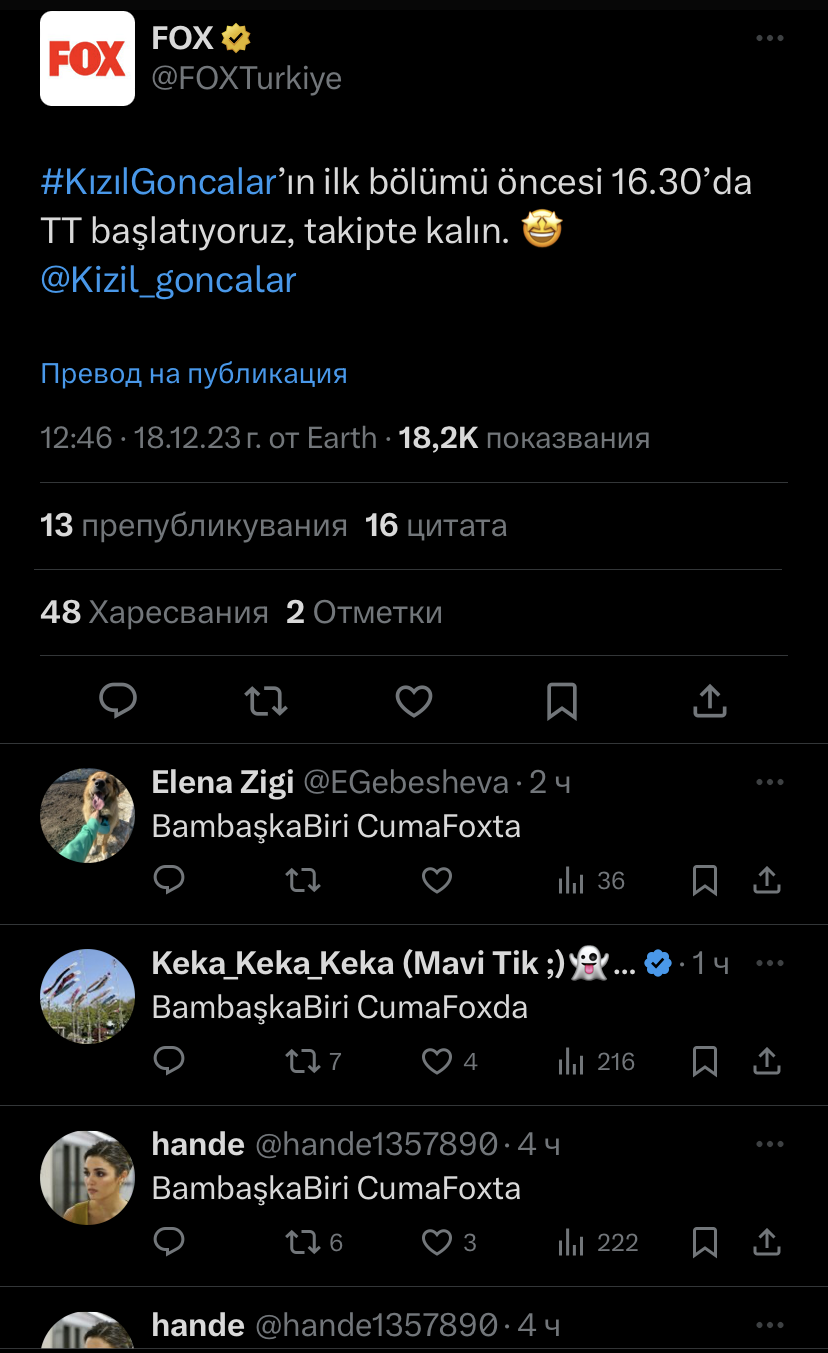Share hande's first reply

(767, 1242)
